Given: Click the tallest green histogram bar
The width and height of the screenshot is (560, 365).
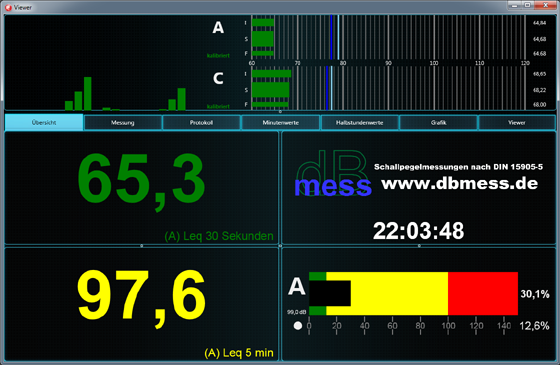Looking at the screenshot, I should point(88,94).
